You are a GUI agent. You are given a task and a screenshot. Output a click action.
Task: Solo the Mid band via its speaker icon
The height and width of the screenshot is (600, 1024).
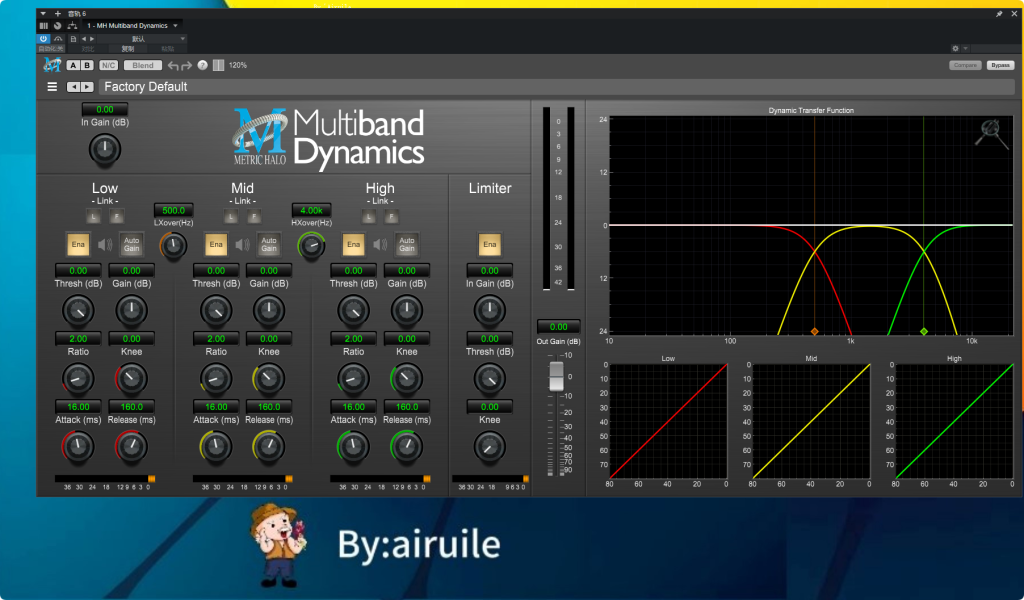tap(242, 245)
